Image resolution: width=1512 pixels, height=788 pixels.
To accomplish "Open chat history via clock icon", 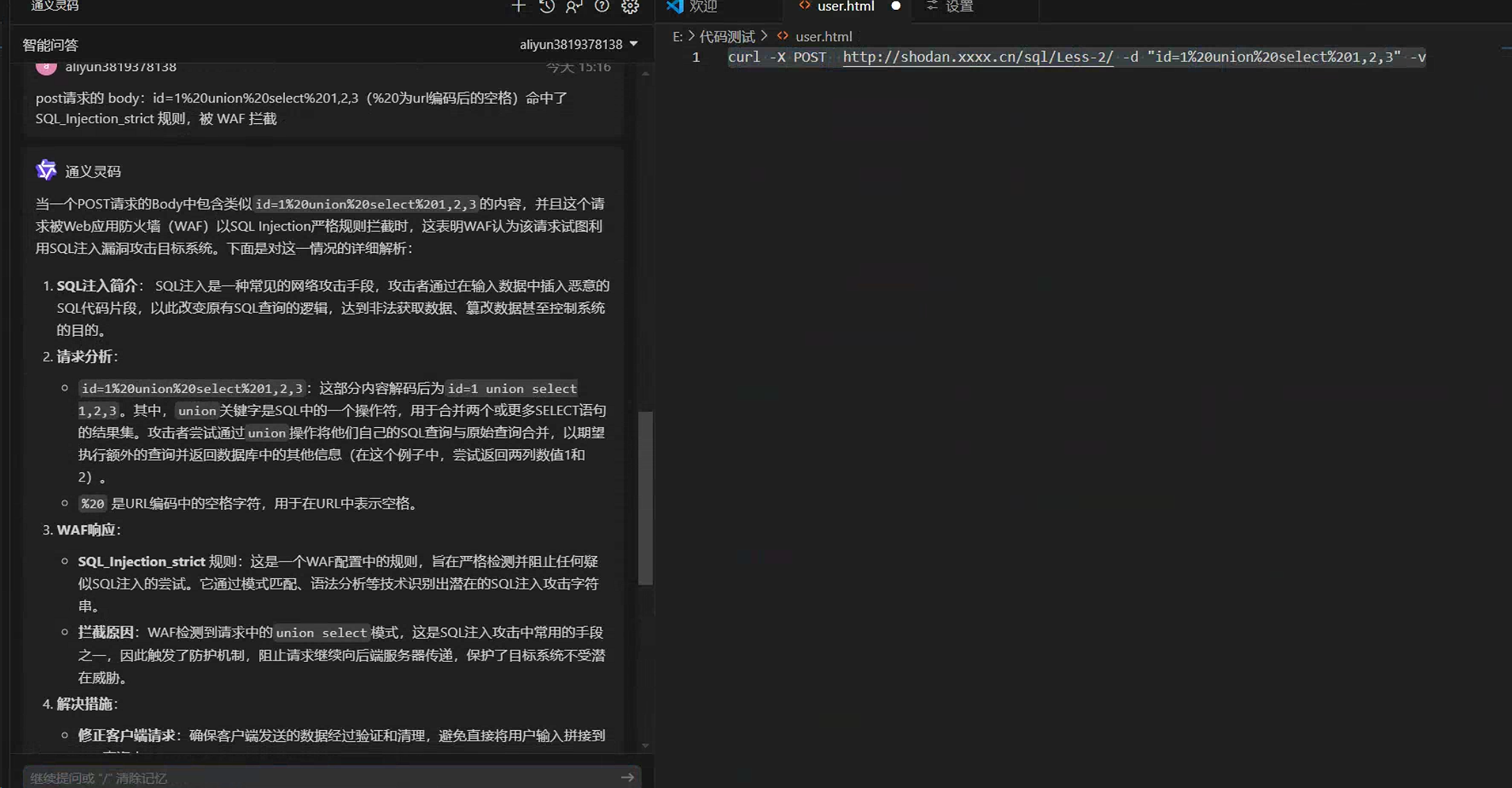I will [x=547, y=6].
